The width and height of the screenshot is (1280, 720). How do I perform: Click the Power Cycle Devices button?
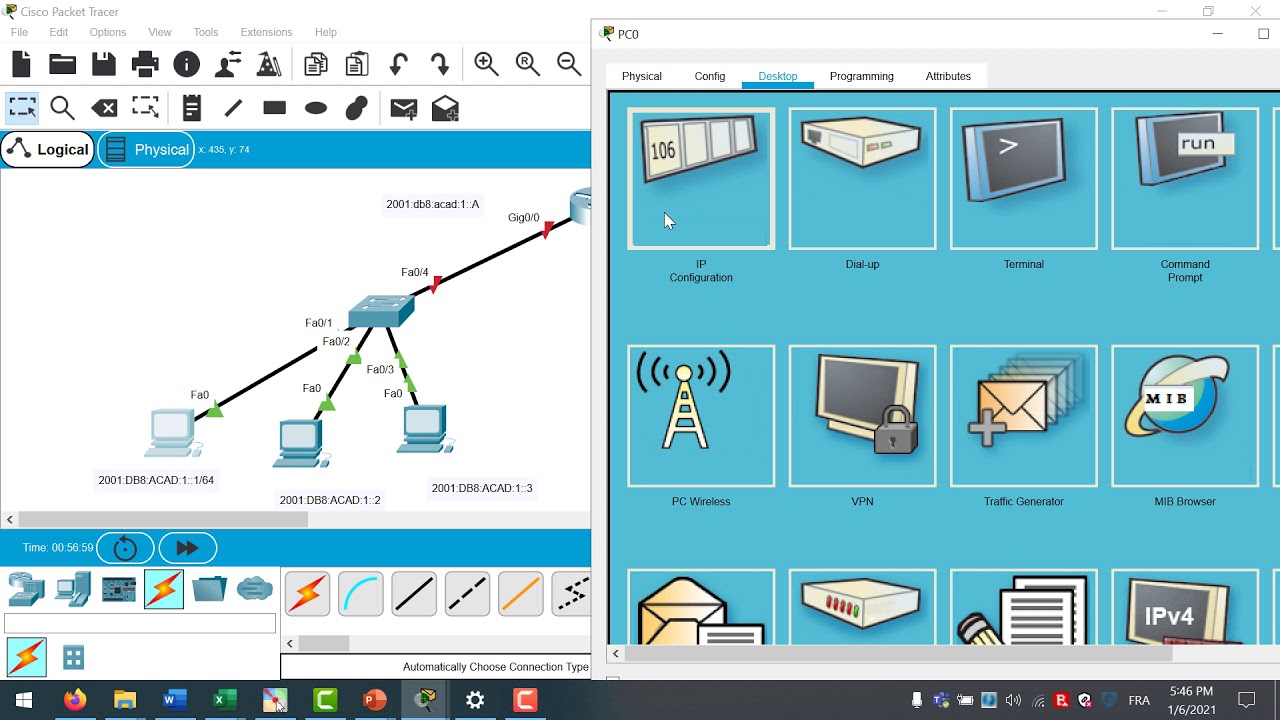(x=125, y=548)
